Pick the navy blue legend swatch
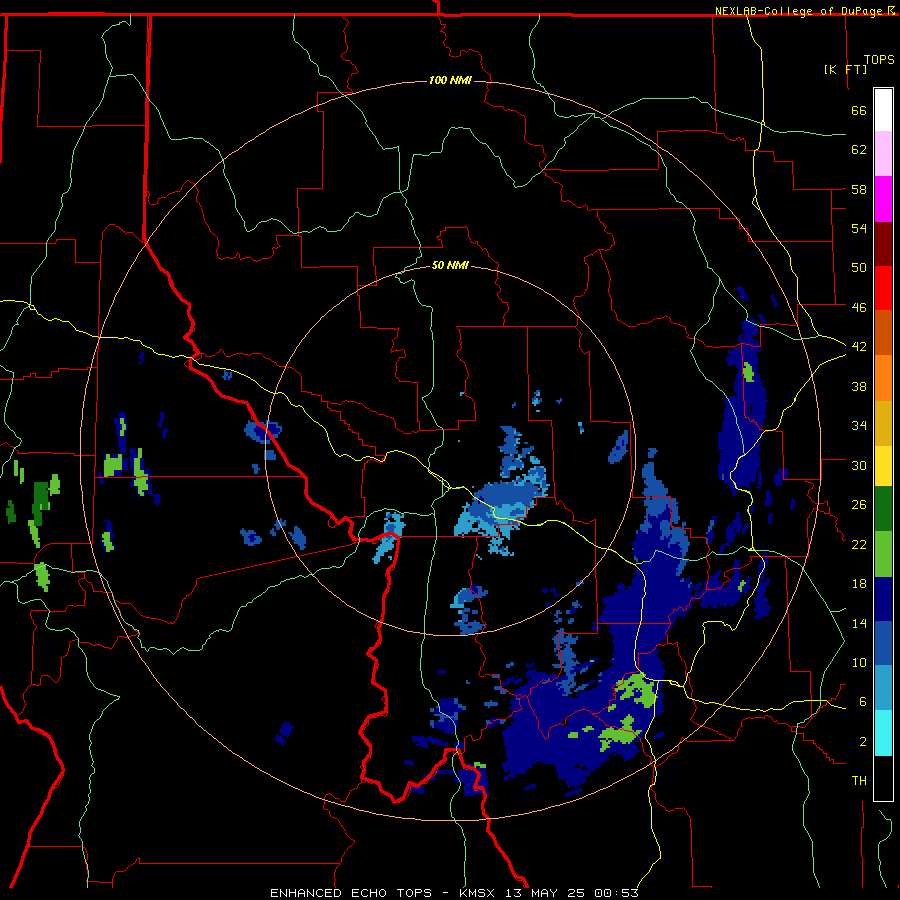Viewport: 900px width, 900px height. (883, 599)
